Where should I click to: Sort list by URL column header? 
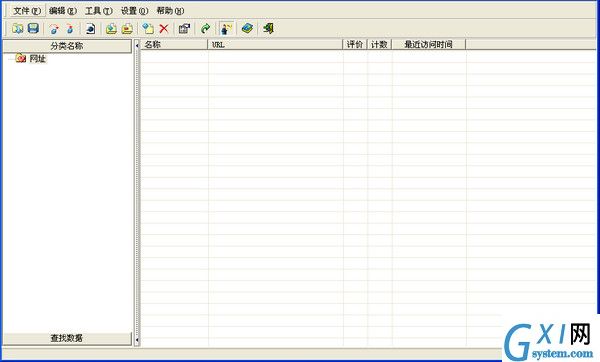(275, 44)
